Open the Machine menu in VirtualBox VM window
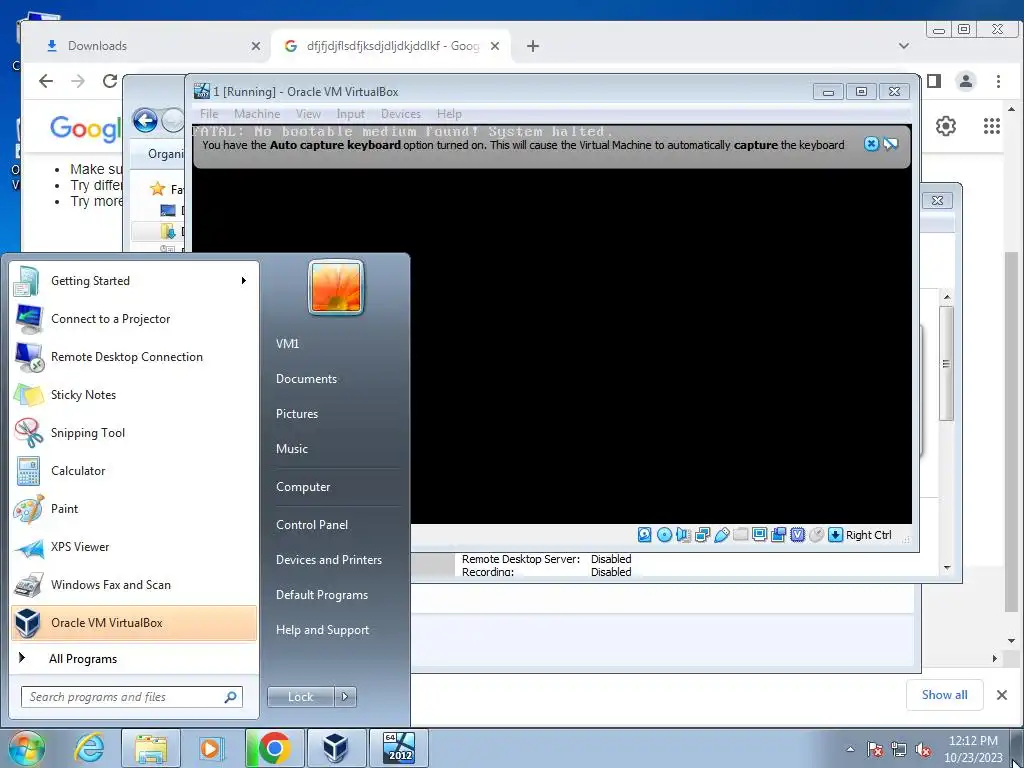The image size is (1024, 768). coord(257,114)
